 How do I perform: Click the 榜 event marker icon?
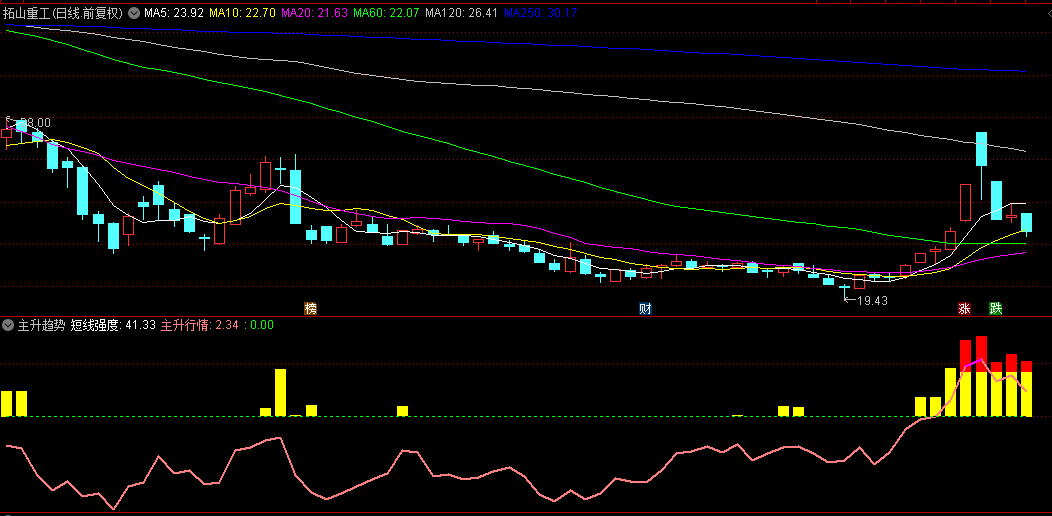tap(310, 309)
